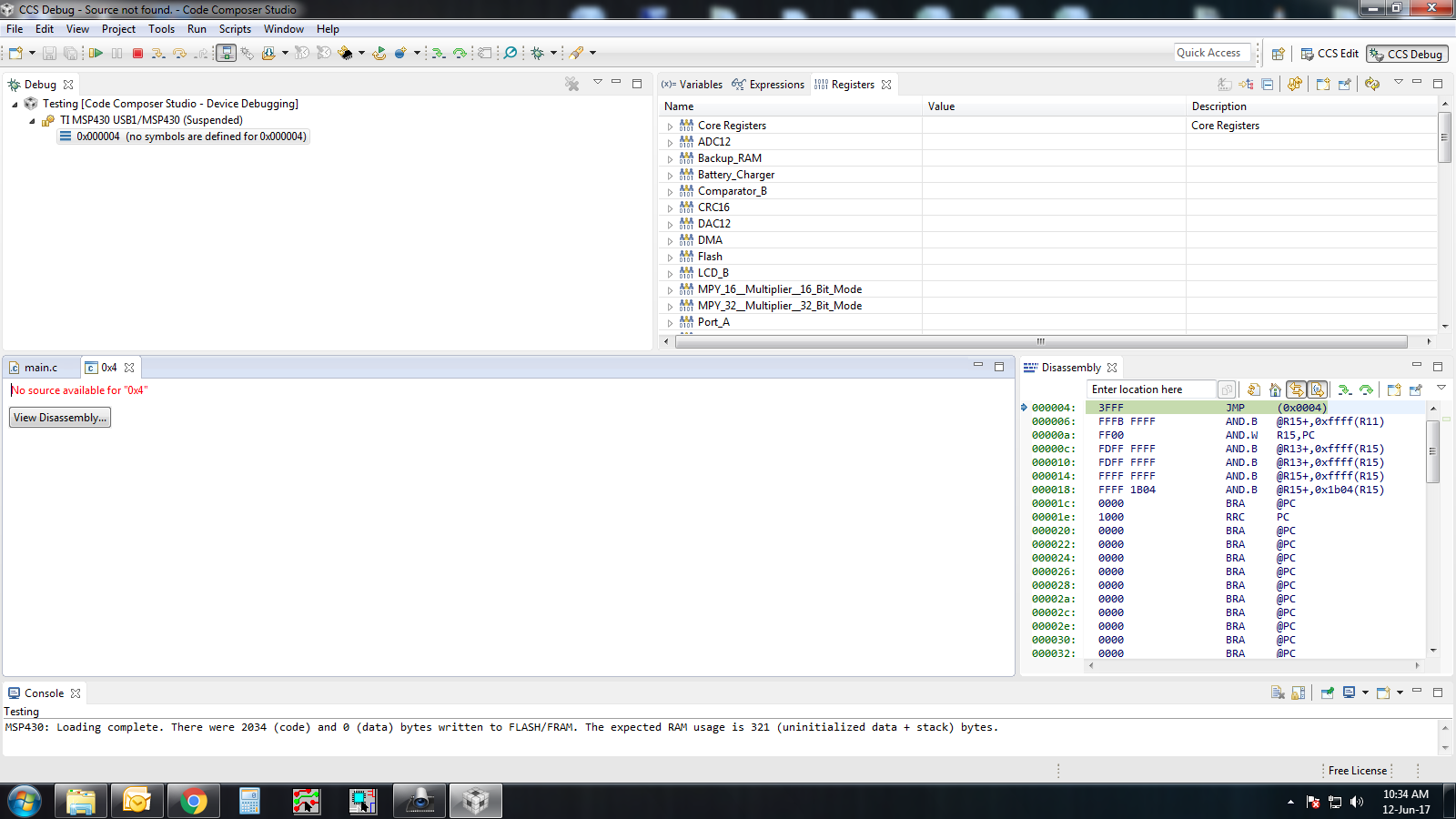Click the Enter location here field
1456x819 pixels.
point(1150,389)
